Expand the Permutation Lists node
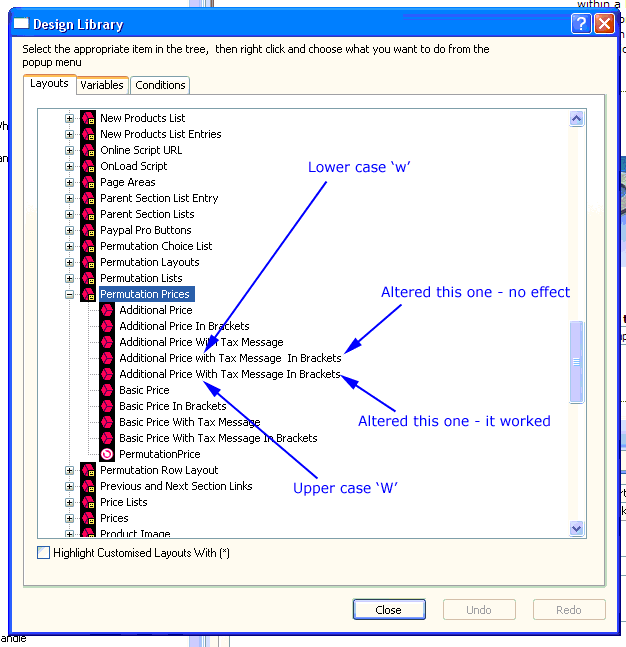626x647 pixels. click(x=70, y=278)
